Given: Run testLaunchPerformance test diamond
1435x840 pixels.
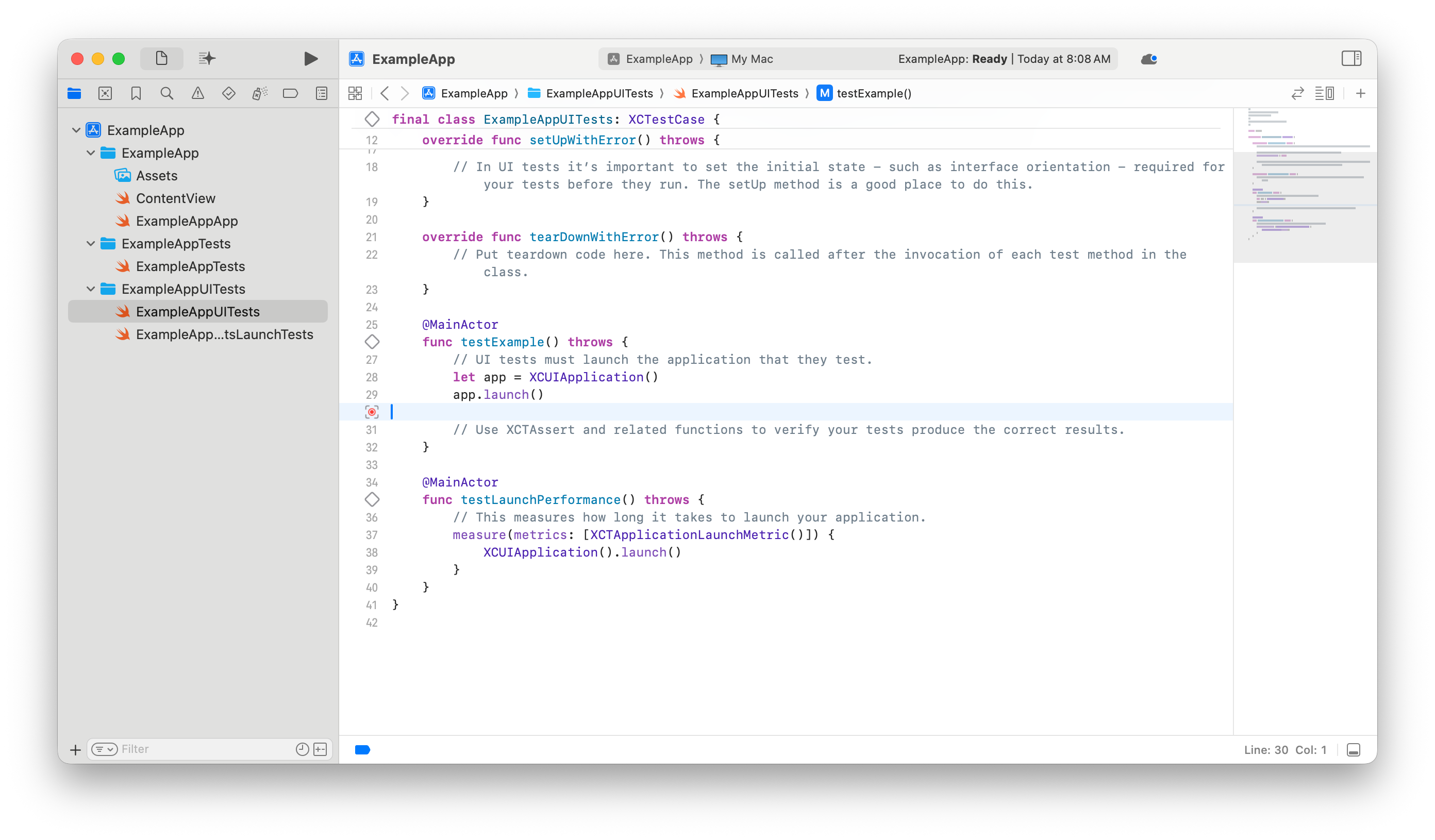Looking at the screenshot, I should coord(372,499).
